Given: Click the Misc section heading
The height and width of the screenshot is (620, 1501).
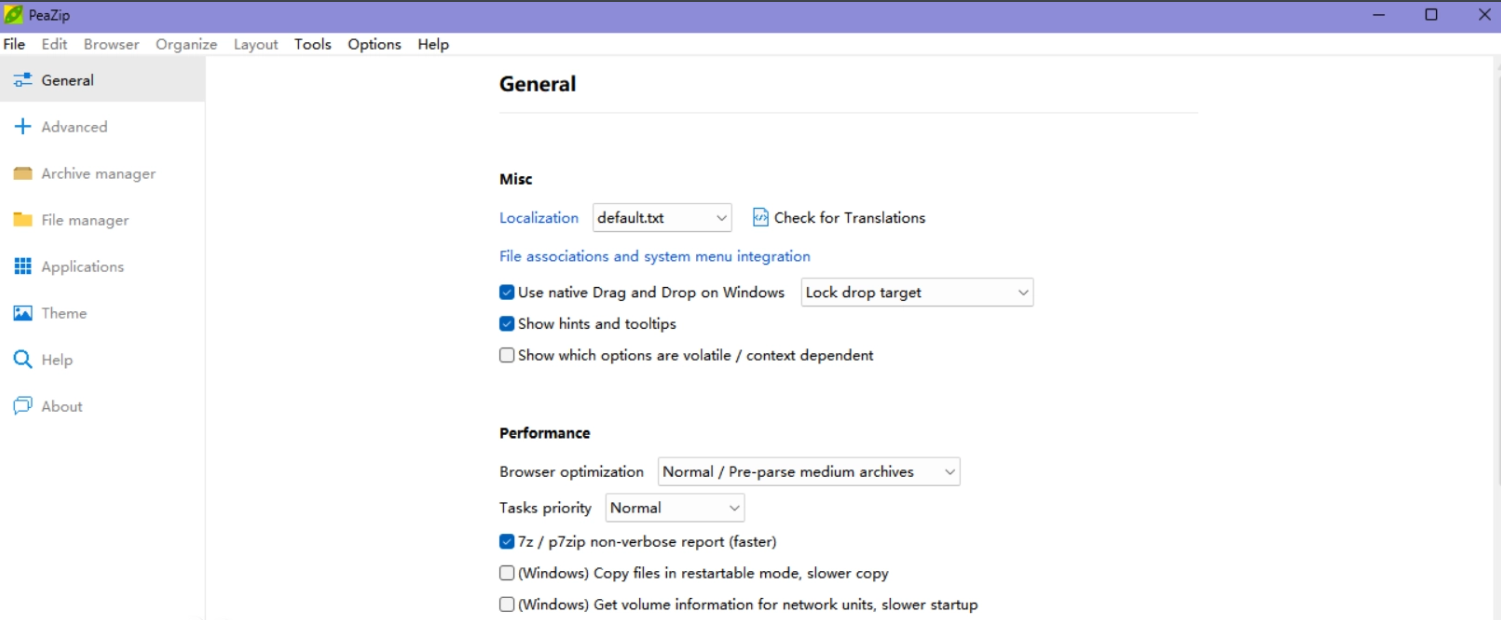Looking at the screenshot, I should pos(516,179).
